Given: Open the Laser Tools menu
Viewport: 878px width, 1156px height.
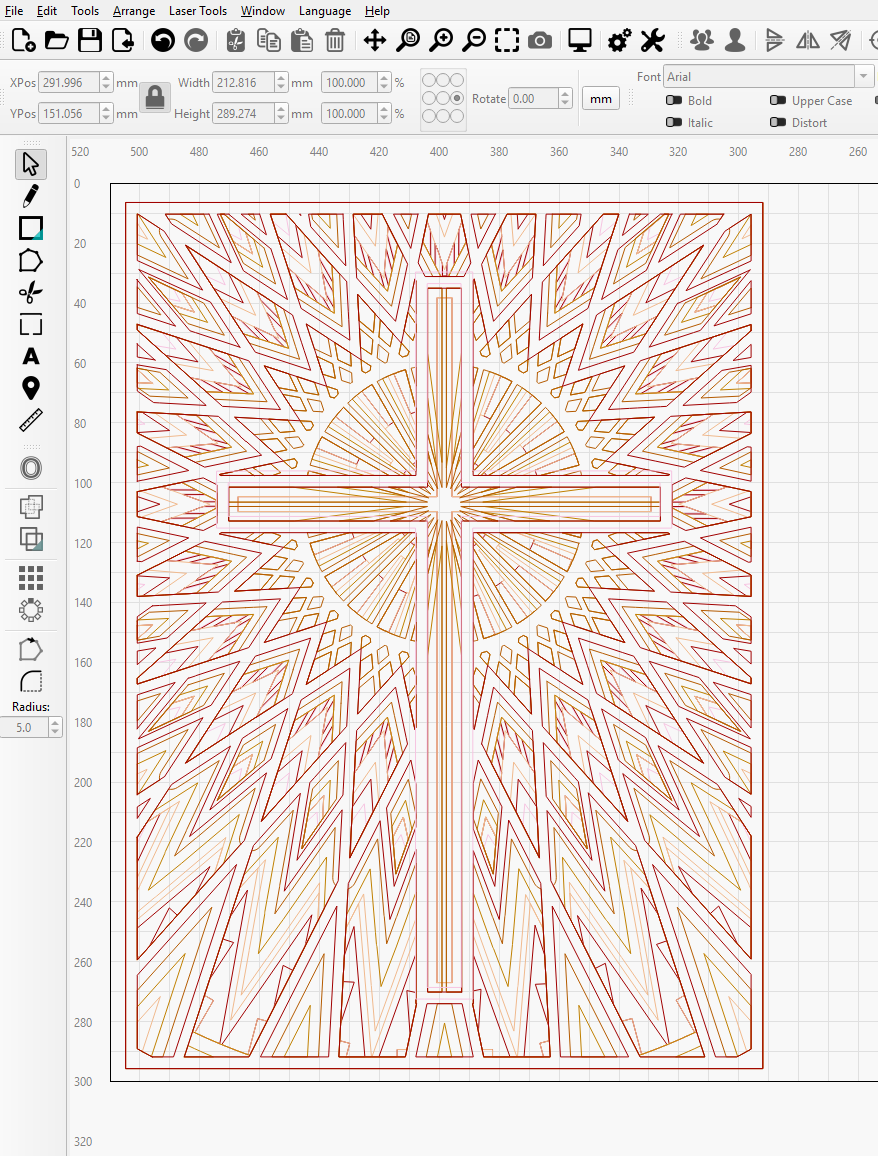Looking at the screenshot, I should pyautogui.click(x=198, y=11).
